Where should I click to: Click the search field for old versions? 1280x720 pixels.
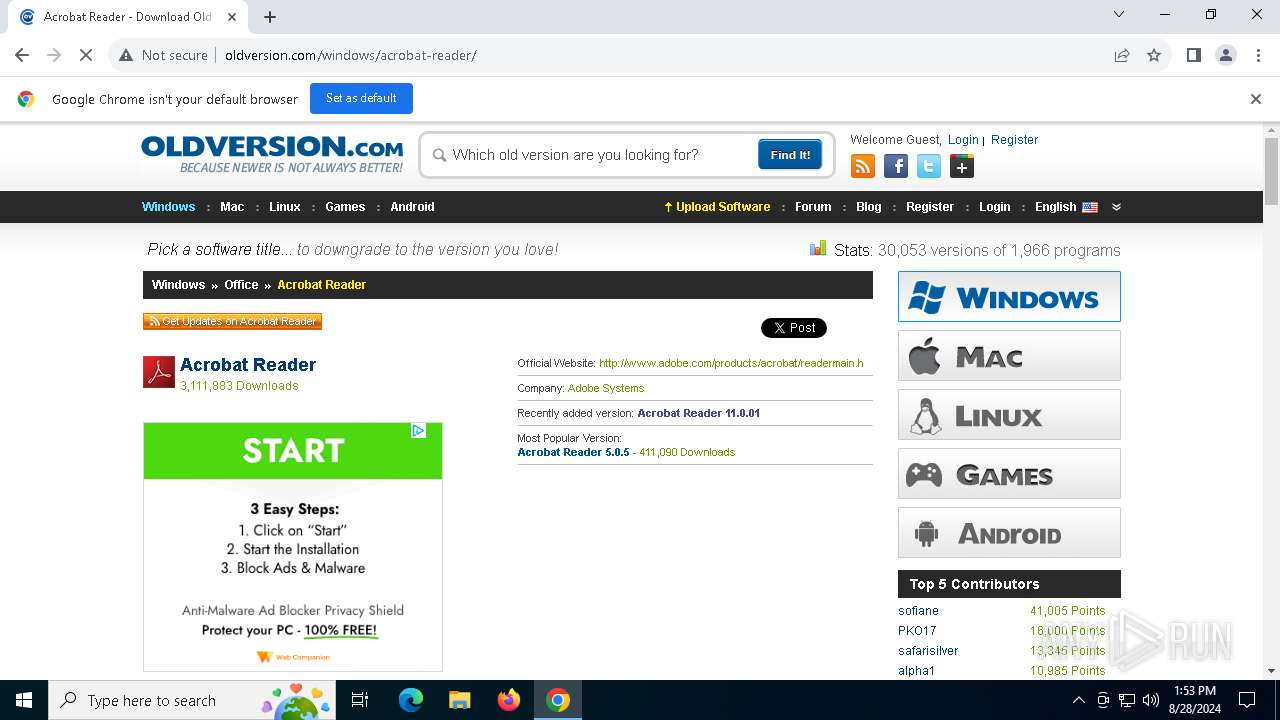[x=600, y=155]
